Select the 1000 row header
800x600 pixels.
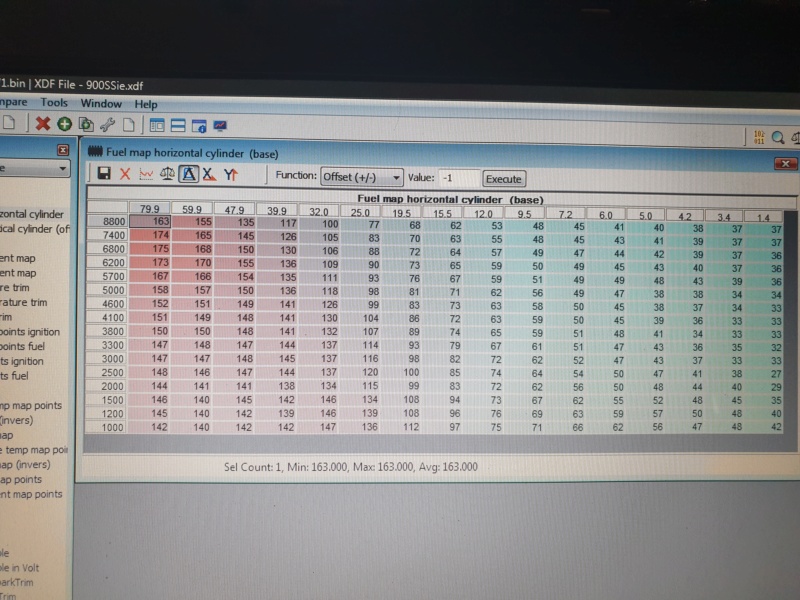click(107, 428)
